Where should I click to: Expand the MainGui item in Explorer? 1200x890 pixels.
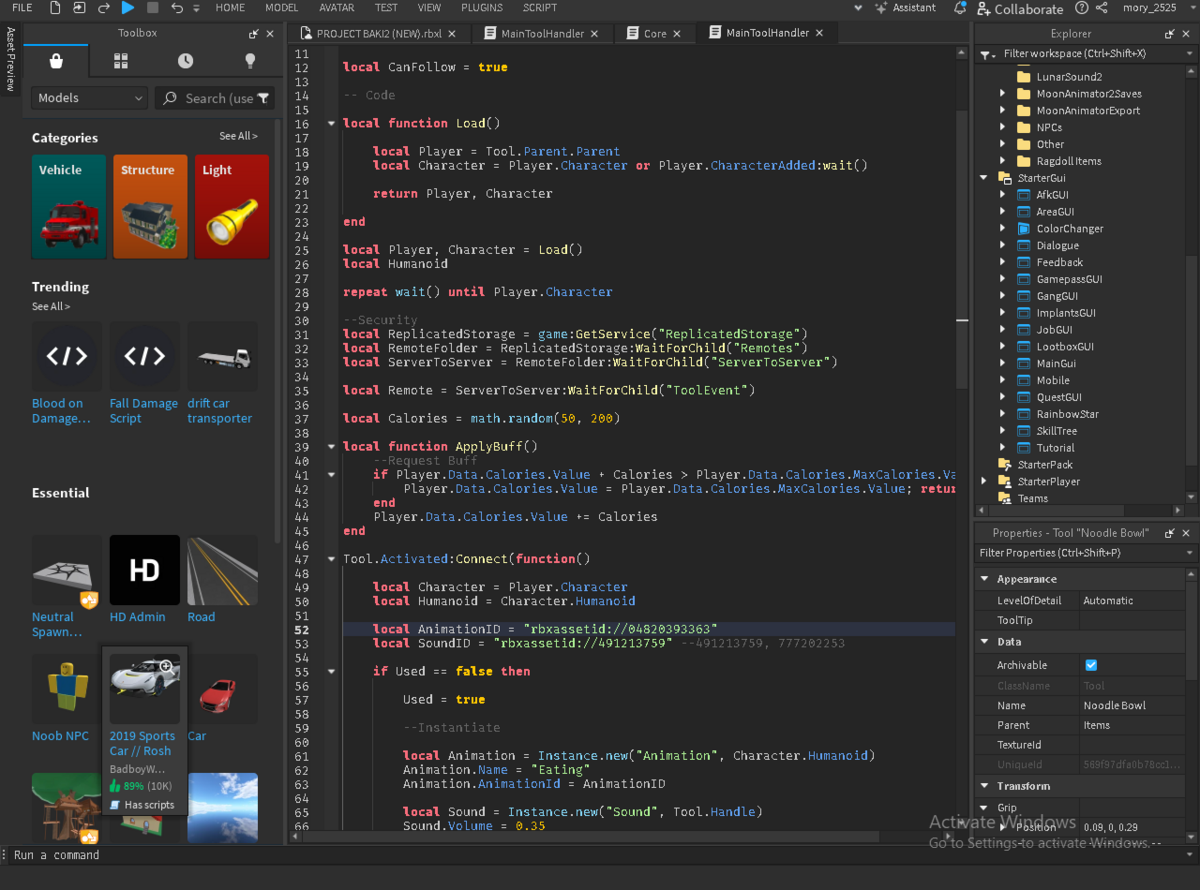[x=1003, y=364]
